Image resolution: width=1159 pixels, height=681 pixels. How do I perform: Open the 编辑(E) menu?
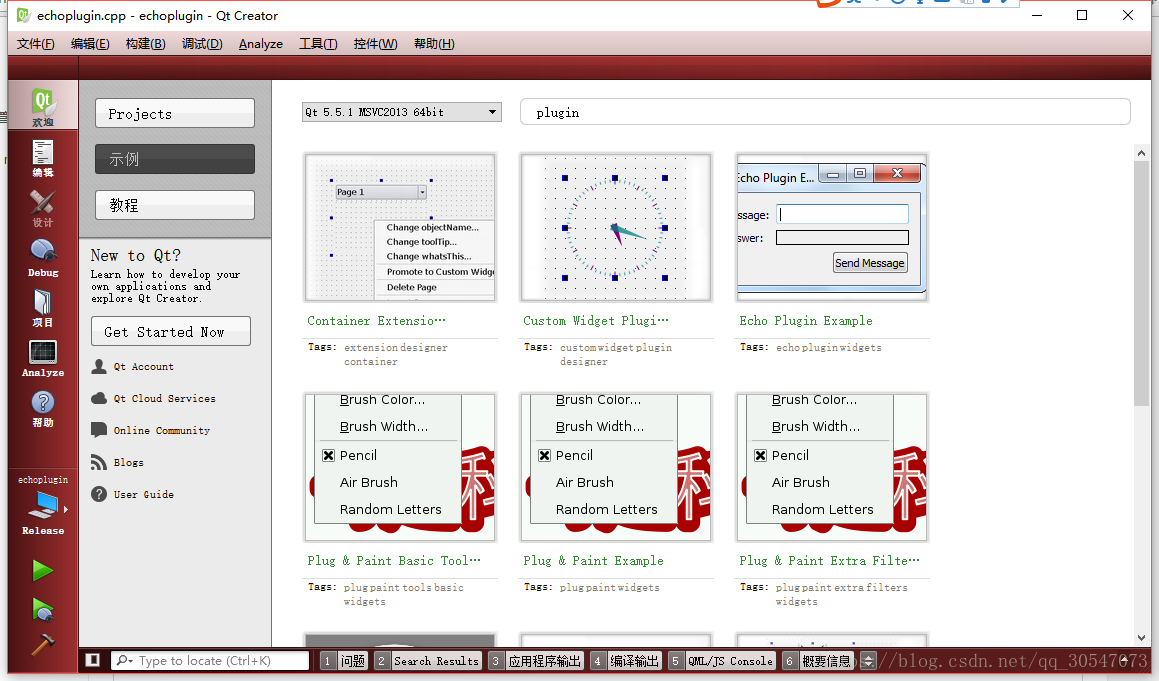tap(90, 44)
